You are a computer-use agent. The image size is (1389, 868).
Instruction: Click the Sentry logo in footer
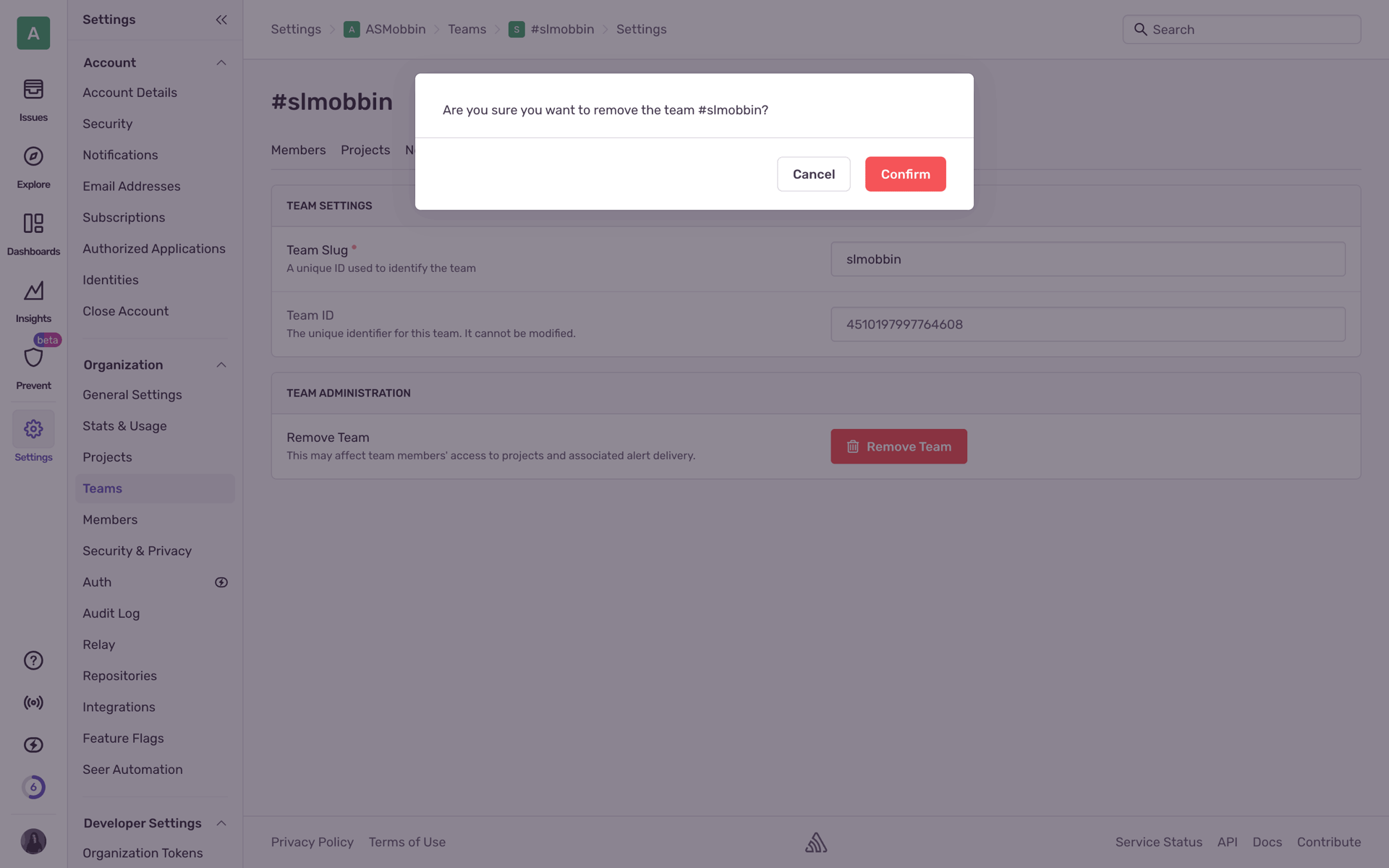point(816,842)
